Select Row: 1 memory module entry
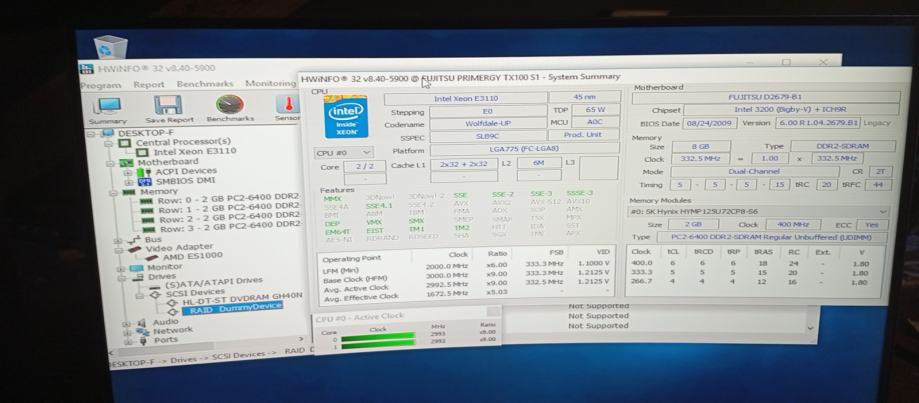This screenshot has height=403, width=919. 230,208
